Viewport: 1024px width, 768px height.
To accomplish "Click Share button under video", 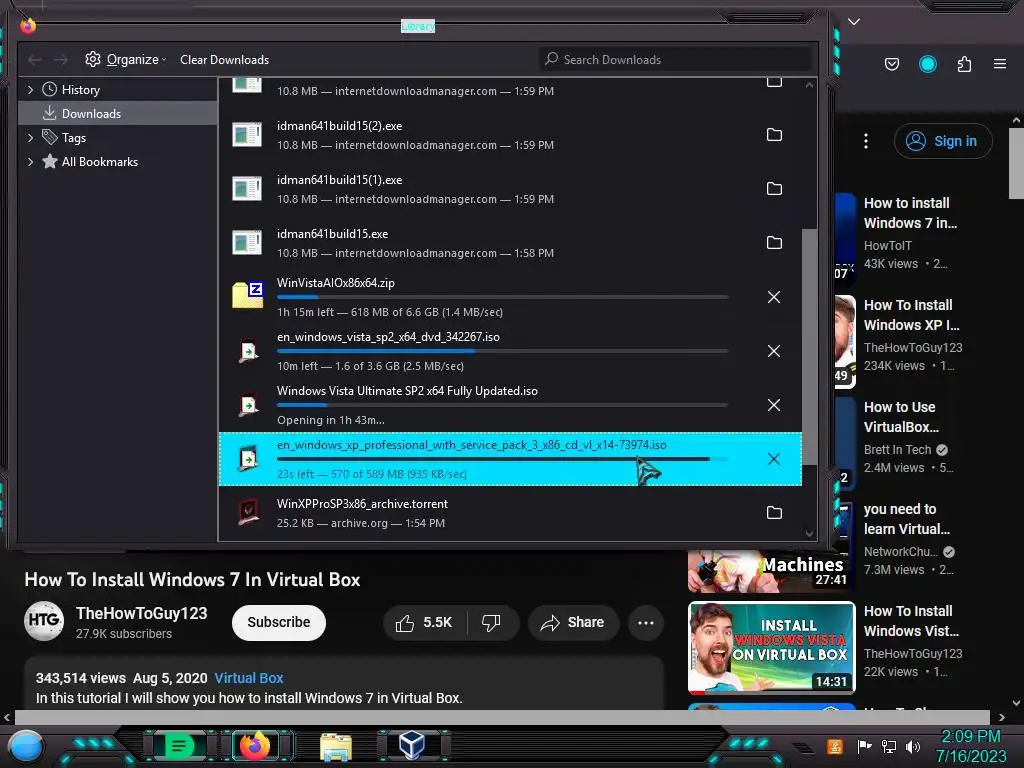I will click(x=573, y=622).
